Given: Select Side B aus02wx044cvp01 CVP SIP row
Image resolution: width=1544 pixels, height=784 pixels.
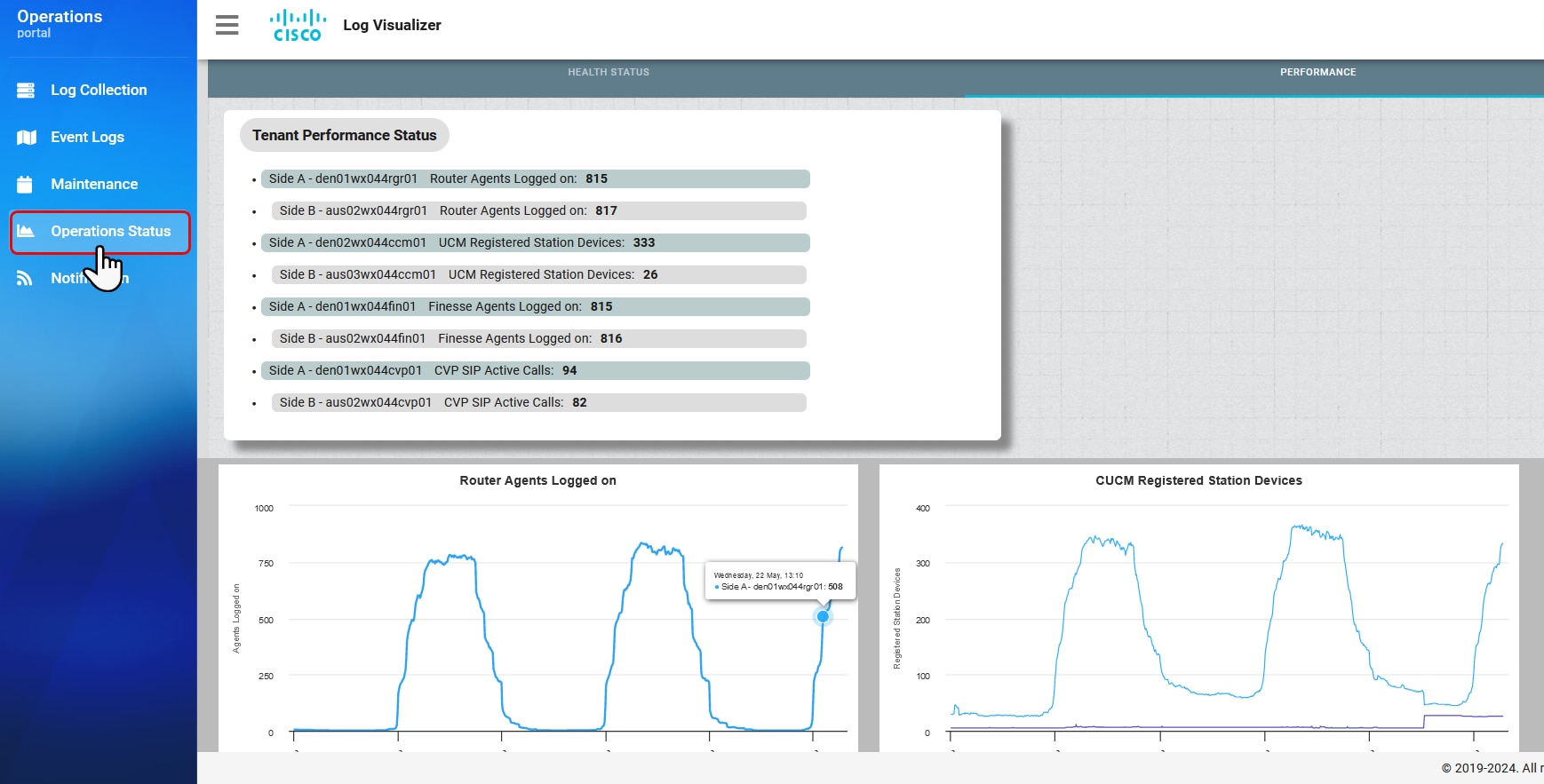Looking at the screenshot, I should coord(539,402).
